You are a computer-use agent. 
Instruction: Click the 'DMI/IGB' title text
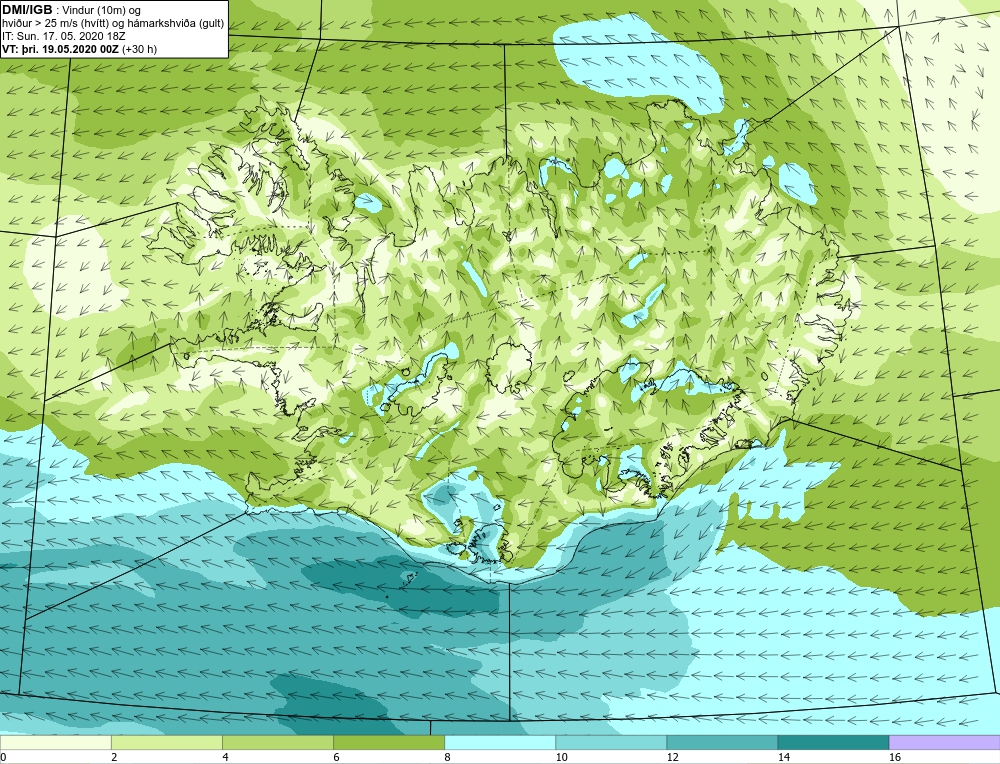(x=27, y=10)
